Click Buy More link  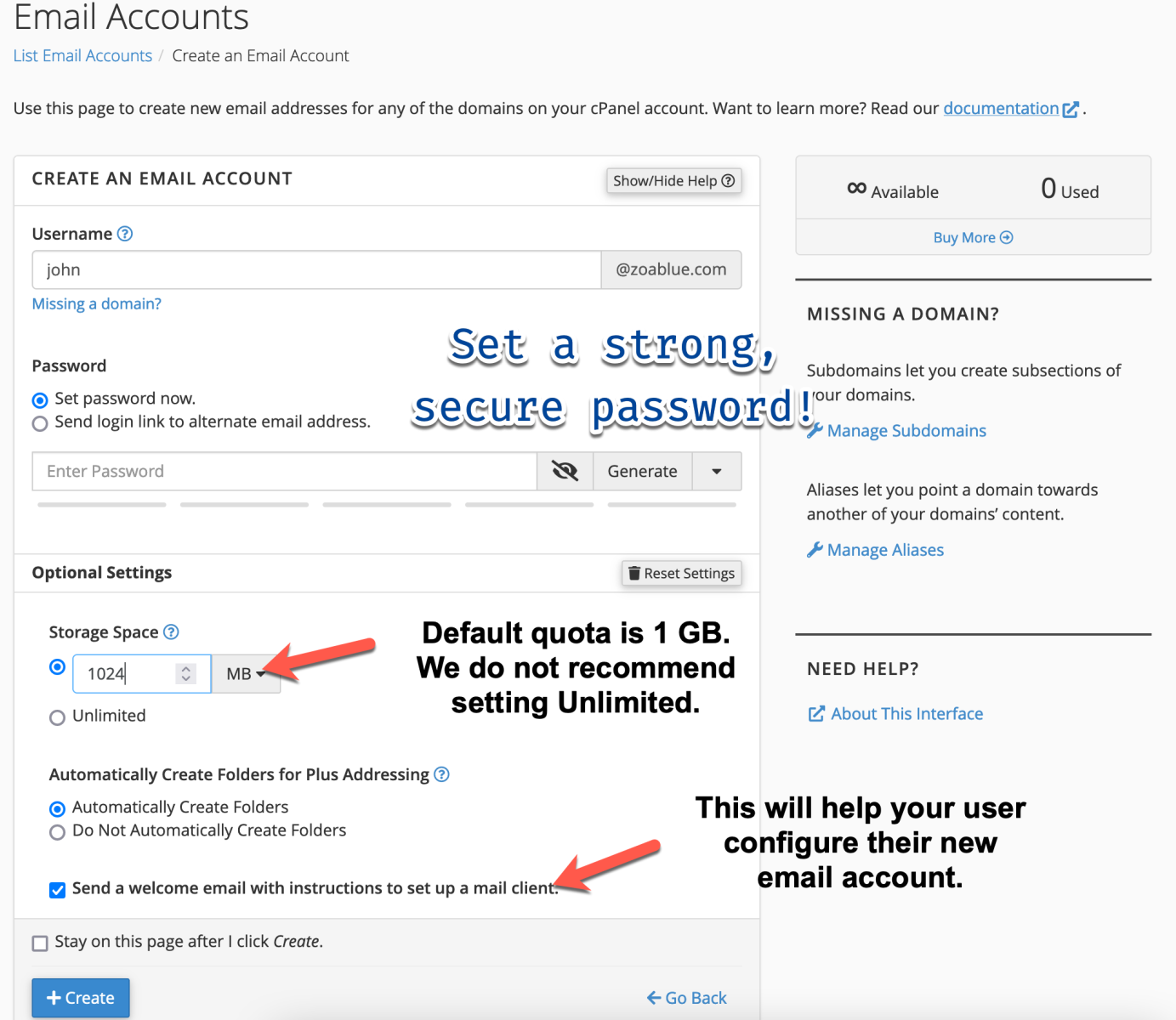973,238
